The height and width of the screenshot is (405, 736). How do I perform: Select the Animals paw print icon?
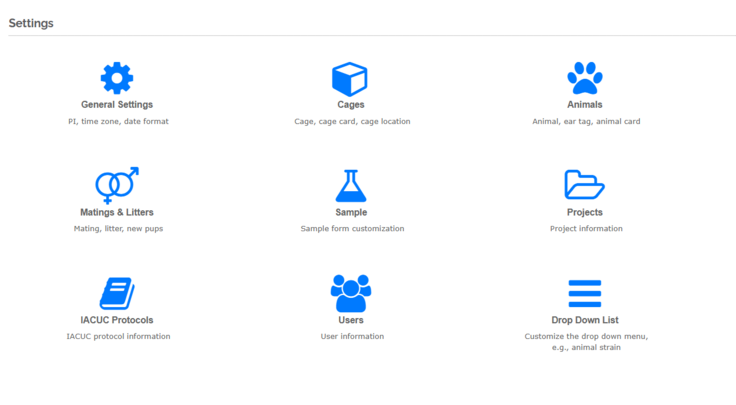click(585, 78)
